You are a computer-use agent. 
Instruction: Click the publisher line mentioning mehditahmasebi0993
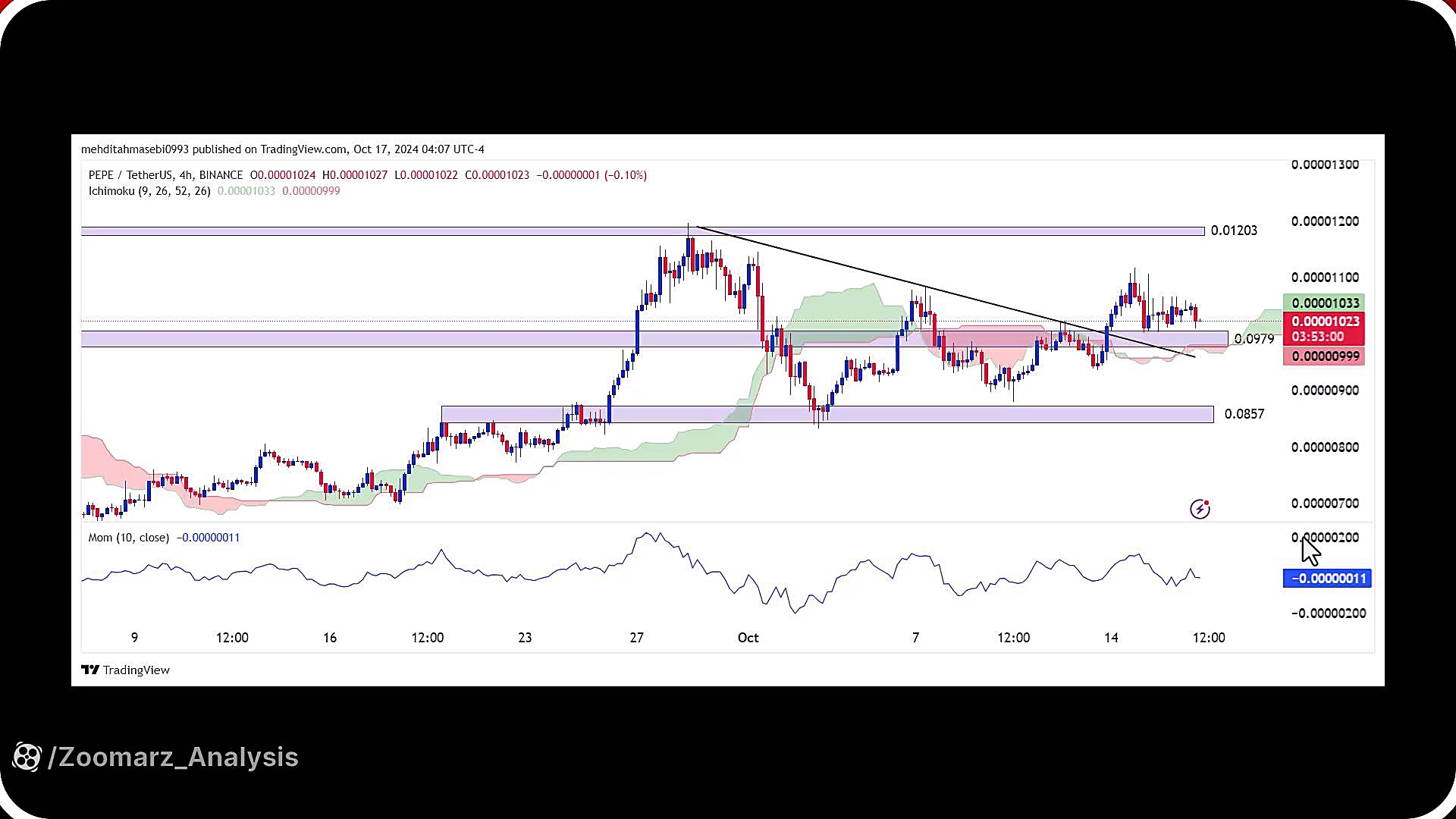(283, 149)
